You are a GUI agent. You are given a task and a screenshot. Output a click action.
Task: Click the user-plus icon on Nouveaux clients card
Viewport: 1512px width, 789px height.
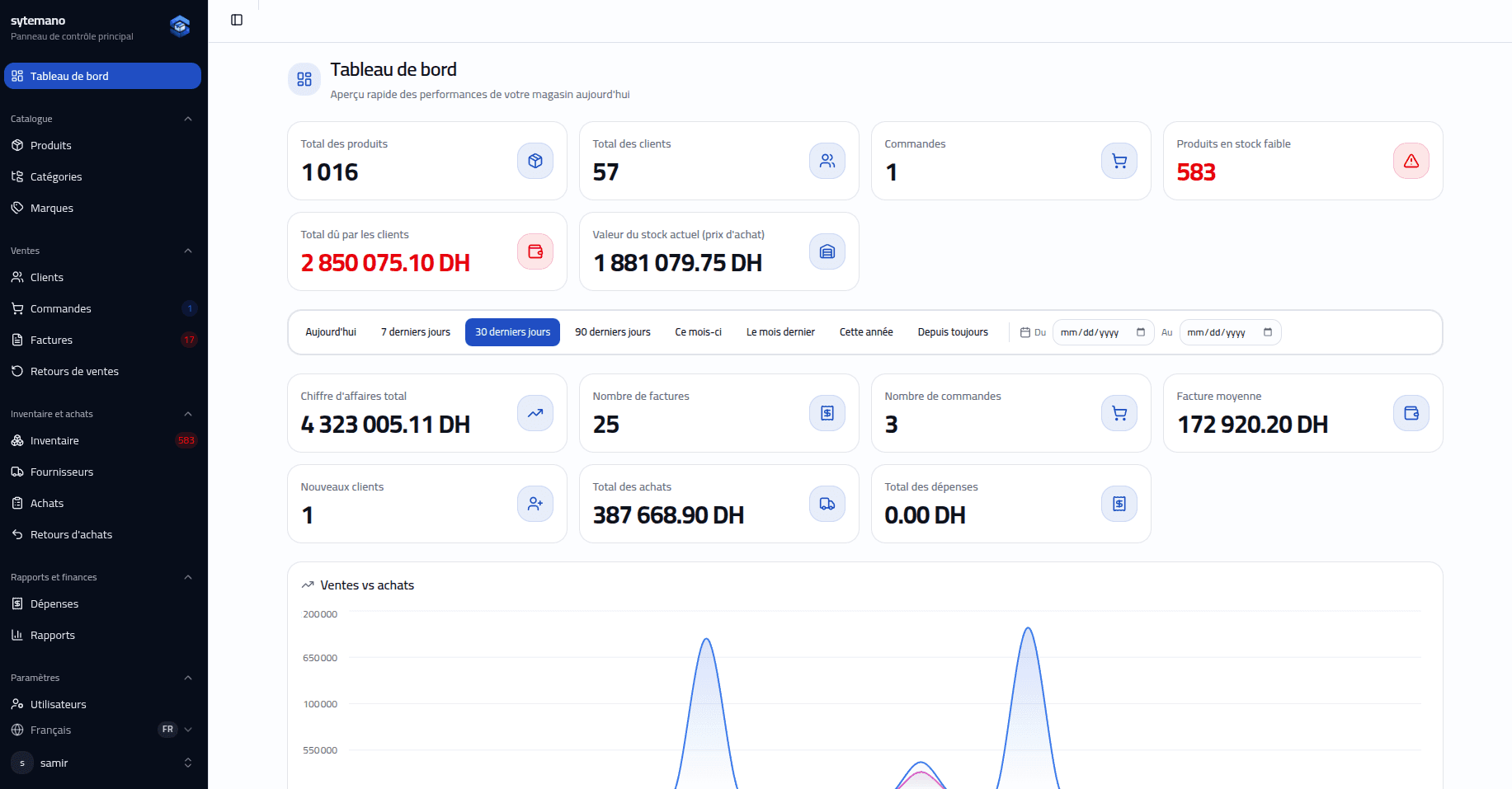535,504
